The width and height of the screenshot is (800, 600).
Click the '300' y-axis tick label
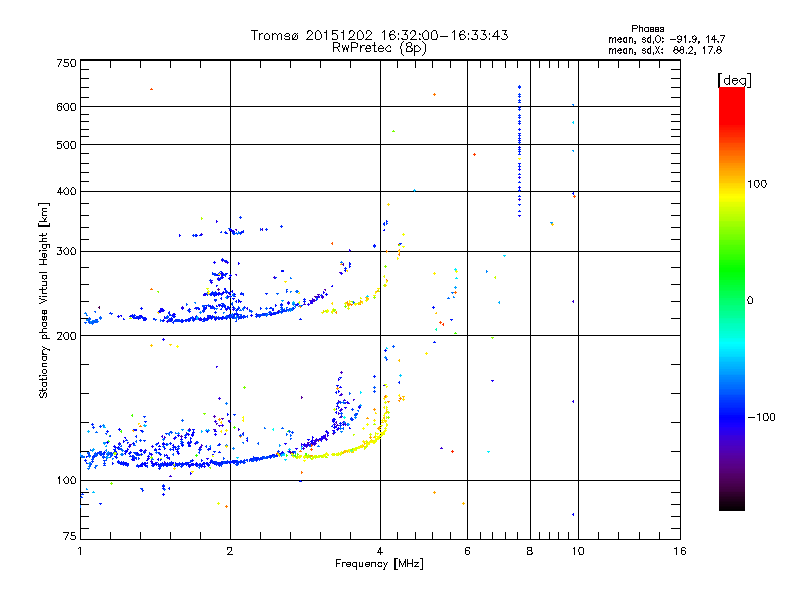(x=66, y=252)
